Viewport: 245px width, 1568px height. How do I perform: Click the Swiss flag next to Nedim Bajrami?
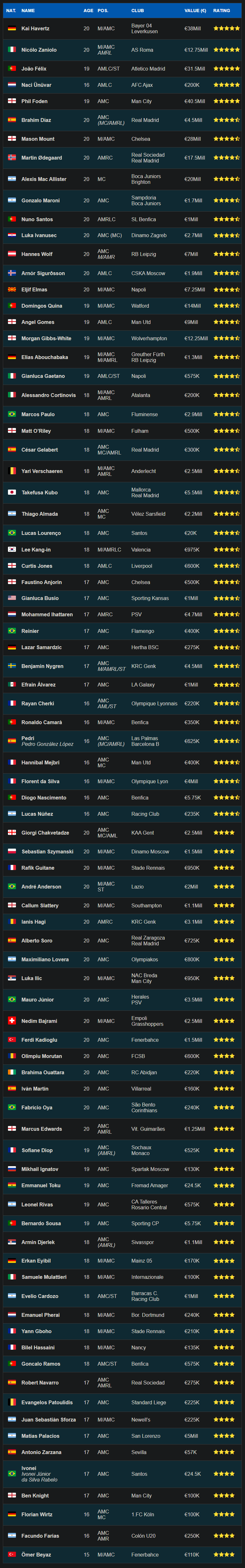point(11,1021)
